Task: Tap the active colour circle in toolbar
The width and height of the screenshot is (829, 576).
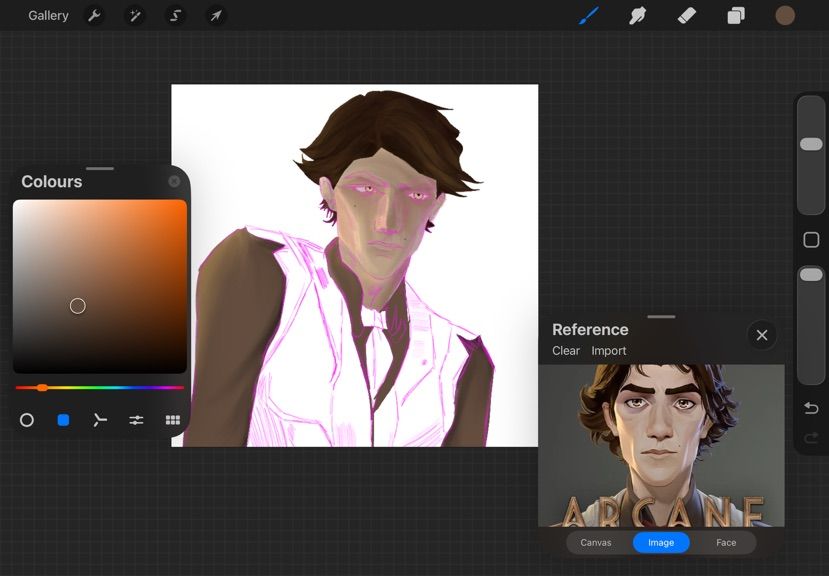Action: click(x=785, y=16)
